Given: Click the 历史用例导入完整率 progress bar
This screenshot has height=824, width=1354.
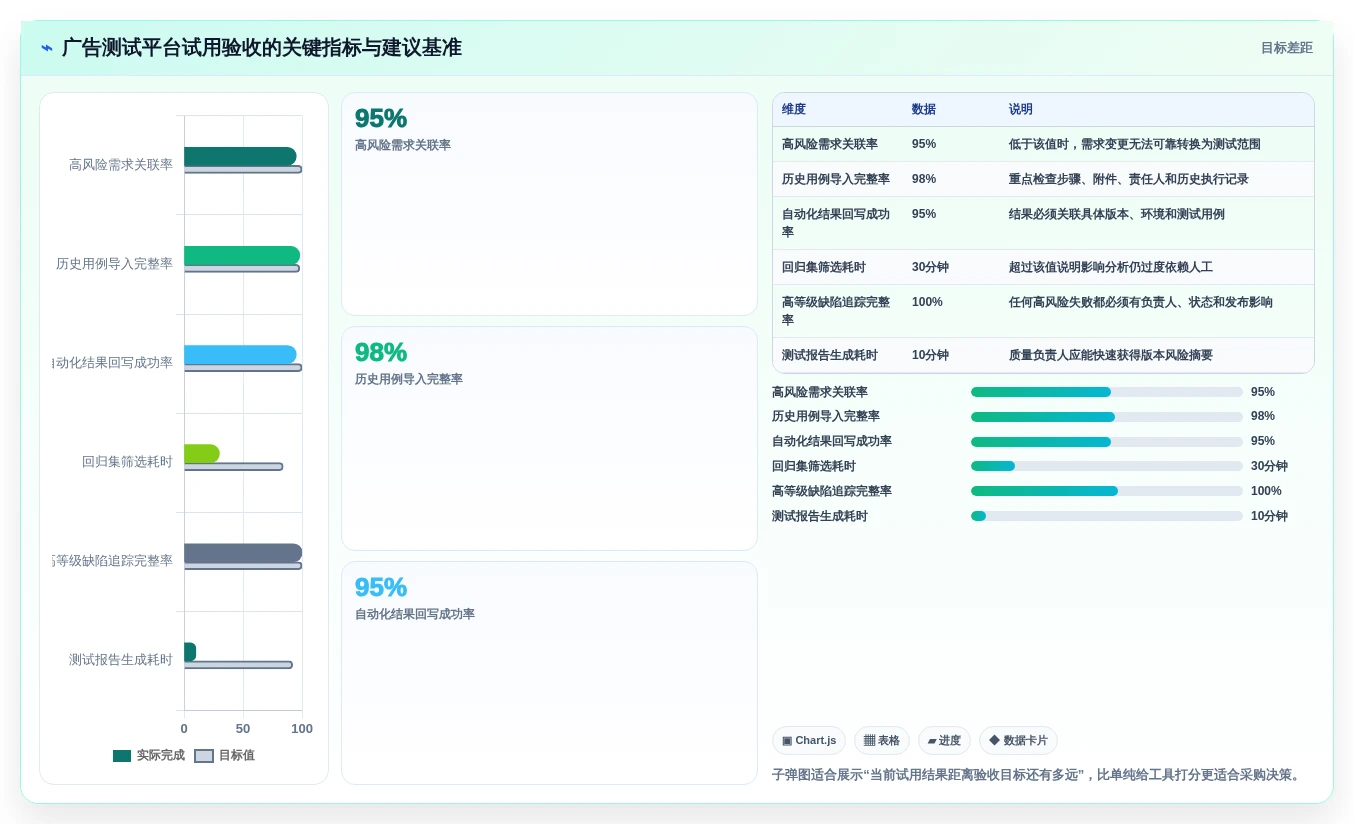Looking at the screenshot, I should click(1107, 417).
